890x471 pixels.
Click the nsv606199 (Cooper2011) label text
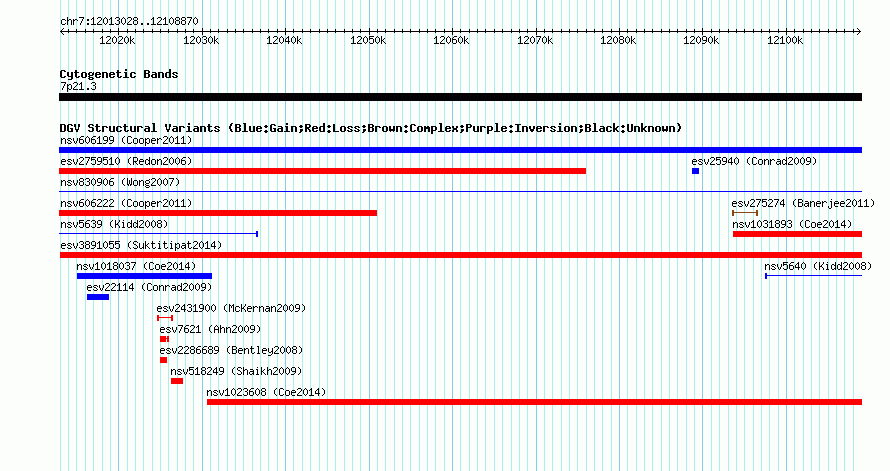click(126, 140)
